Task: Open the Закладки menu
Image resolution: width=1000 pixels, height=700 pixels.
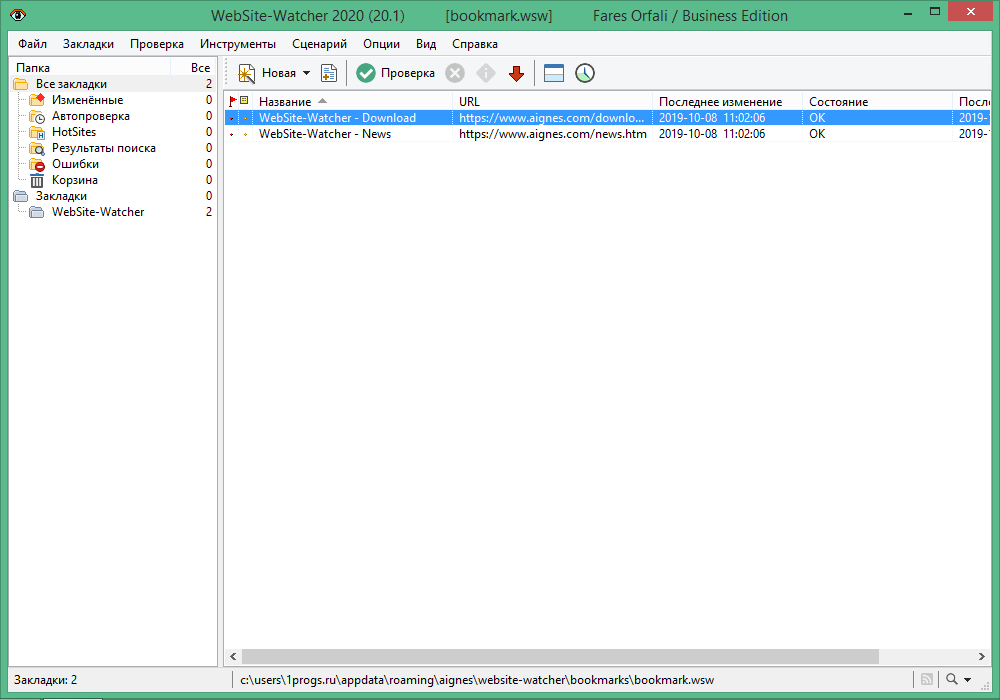Action: [88, 44]
